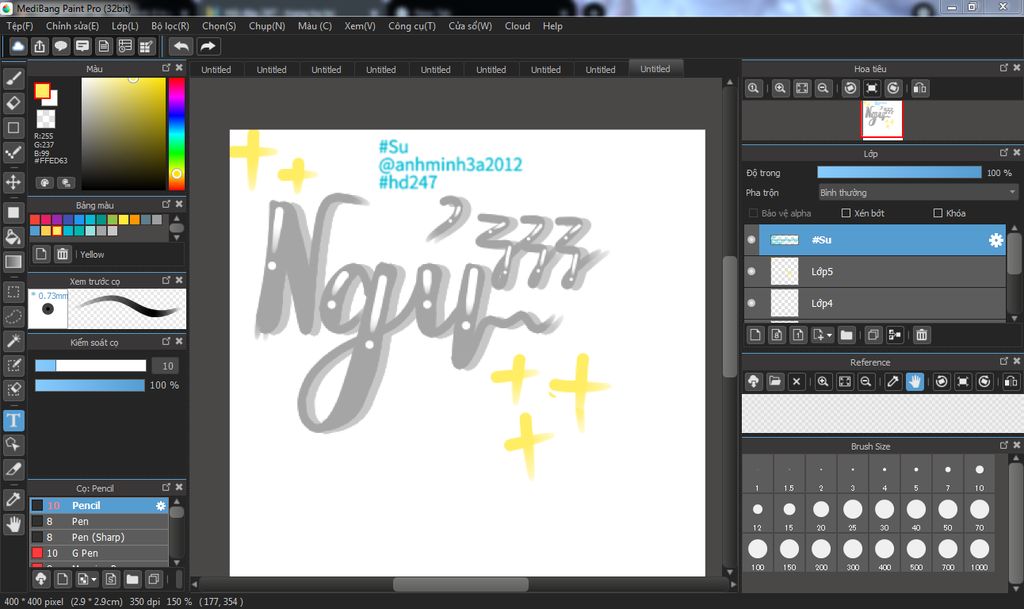Activate the Magic Wand tool
The width and height of the screenshot is (1024, 609).
click(x=14, y=341)
